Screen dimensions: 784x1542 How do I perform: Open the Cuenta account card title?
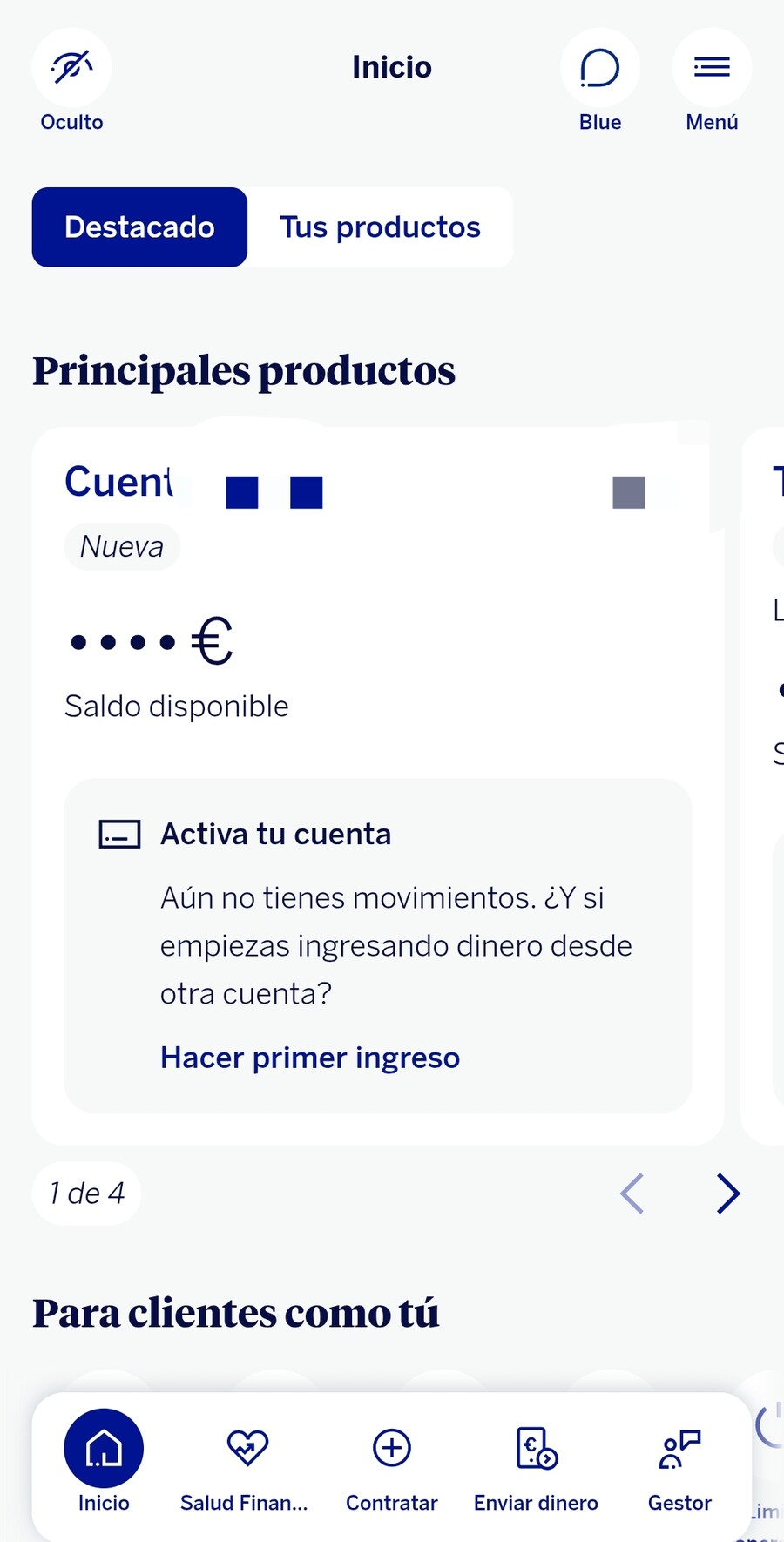[118, 482]
